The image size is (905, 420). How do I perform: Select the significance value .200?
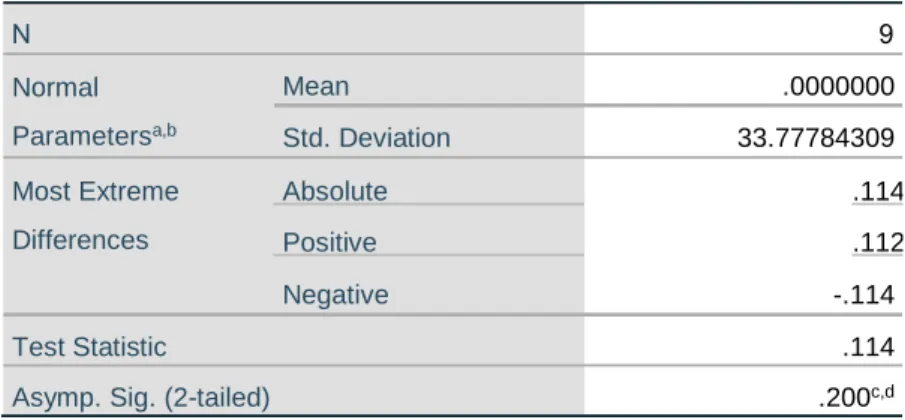(x=844, y=398)
